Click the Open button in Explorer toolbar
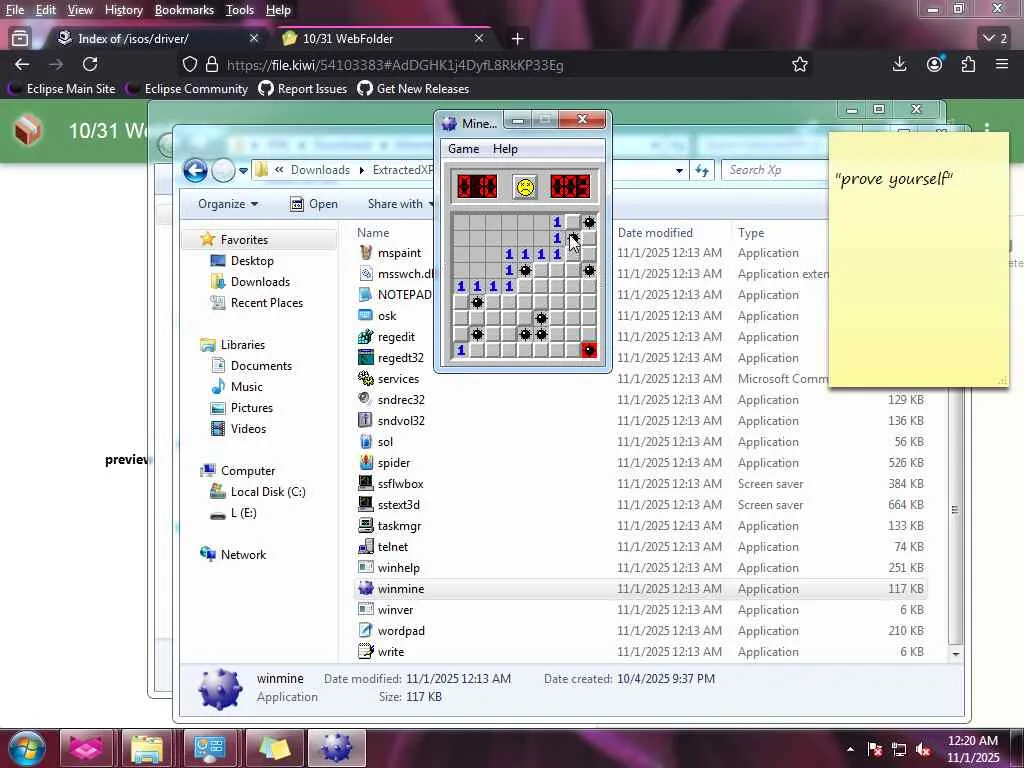Viewport: 1024px width, 768px height. (314, 204)
